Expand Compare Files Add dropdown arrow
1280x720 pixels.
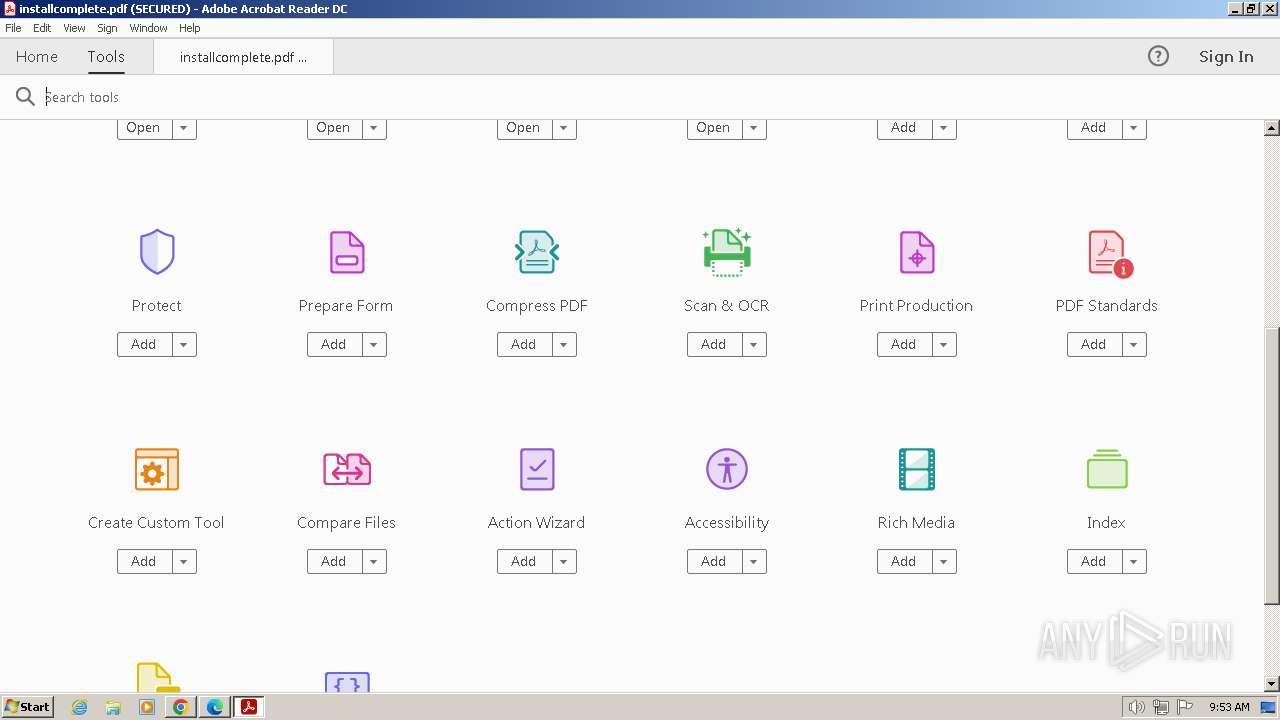click(374, 561)
